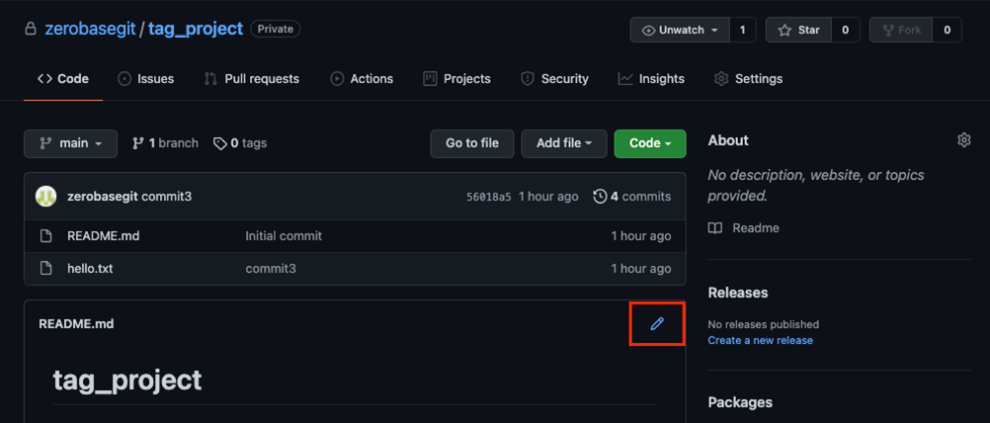Click the Go to file button
Viewport: 990px width, 423px height.
[x=472, y=143]
